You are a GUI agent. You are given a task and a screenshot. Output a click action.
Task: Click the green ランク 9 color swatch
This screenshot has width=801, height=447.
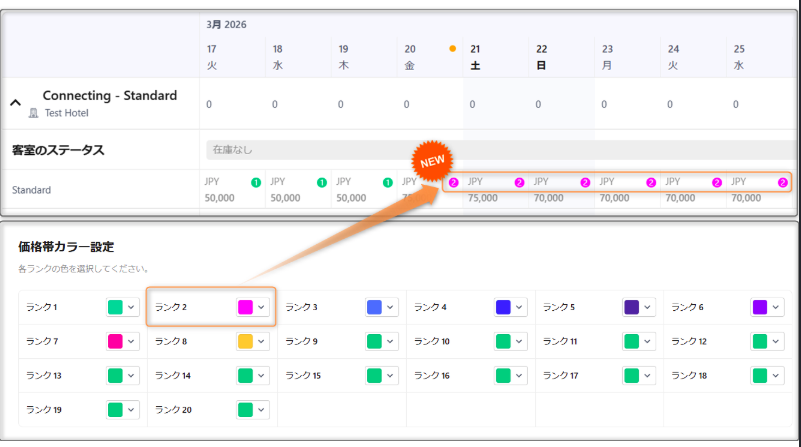[x=374, y=341]
